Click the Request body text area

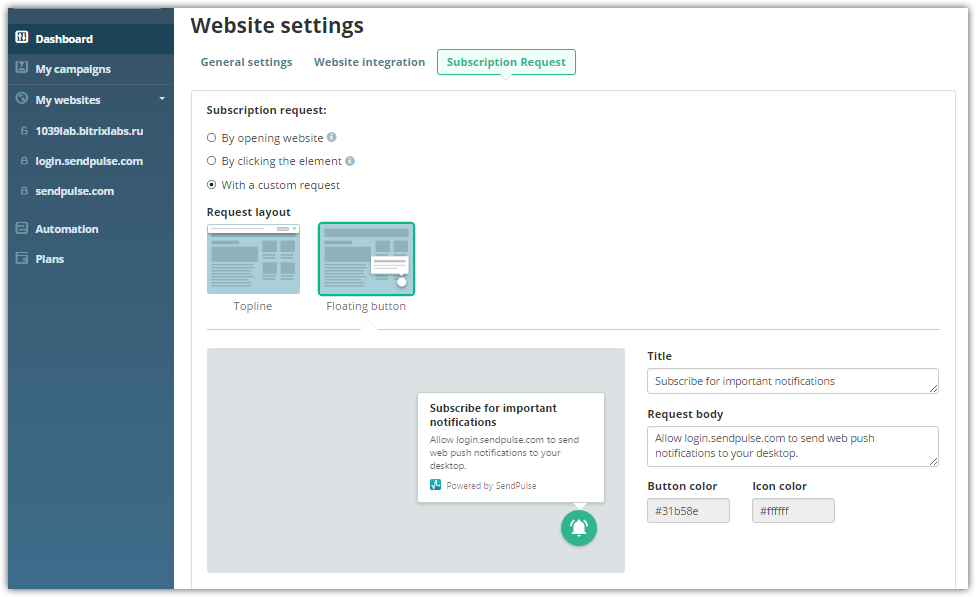click(792, 446)
